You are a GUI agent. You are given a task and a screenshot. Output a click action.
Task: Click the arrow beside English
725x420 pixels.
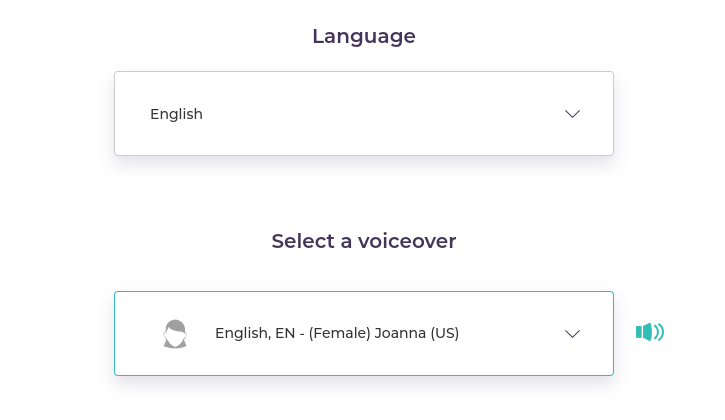[x=572, y=114]
